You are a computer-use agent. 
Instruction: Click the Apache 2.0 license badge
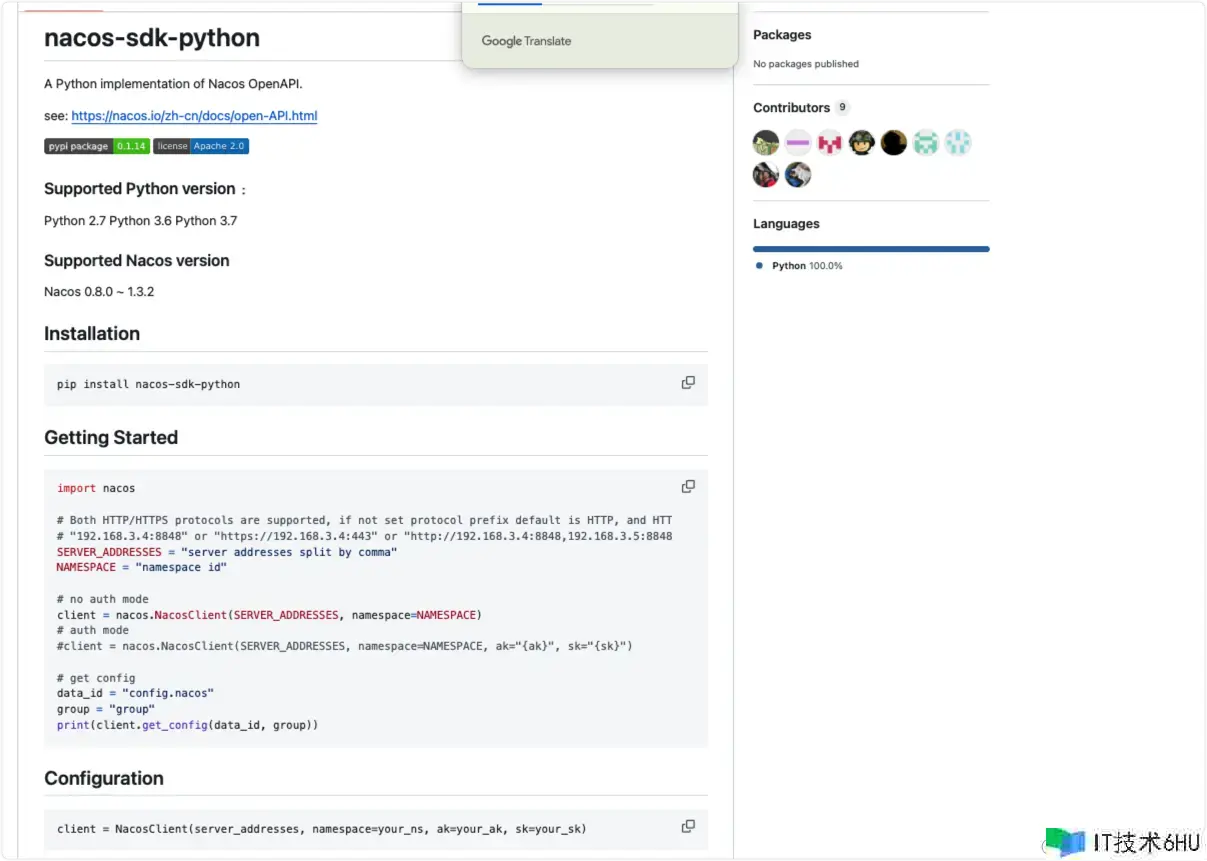pyautogui.click(x=201, y=146)
